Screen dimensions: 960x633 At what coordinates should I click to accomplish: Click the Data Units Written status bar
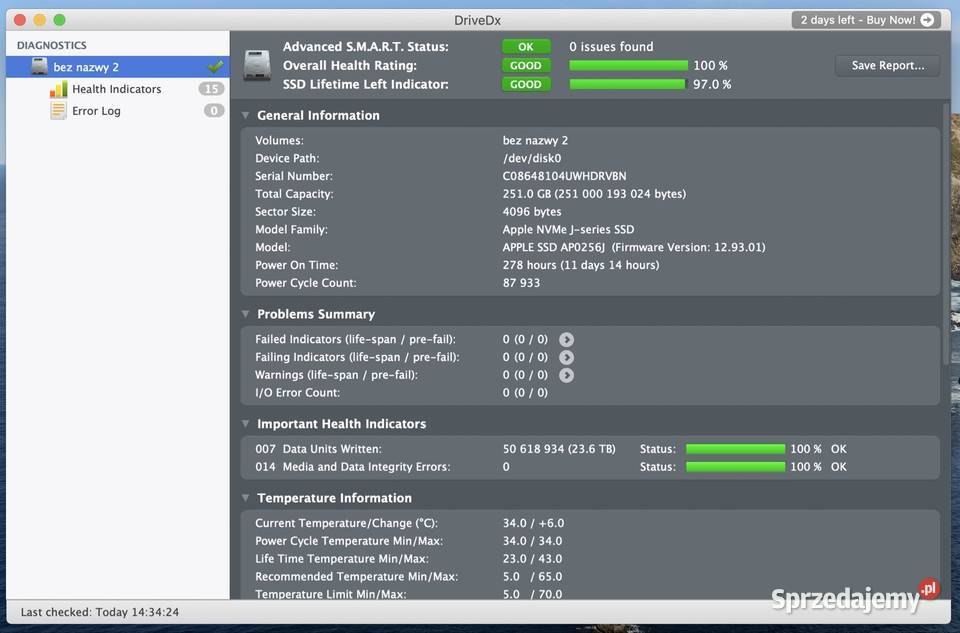(735, 449)
